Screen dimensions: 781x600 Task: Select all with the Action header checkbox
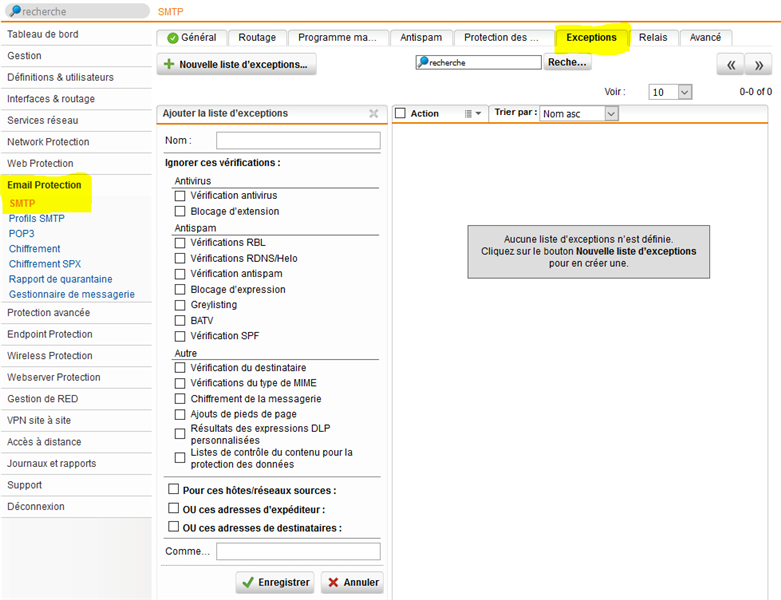pyautogui.click(x=400, y=113)
